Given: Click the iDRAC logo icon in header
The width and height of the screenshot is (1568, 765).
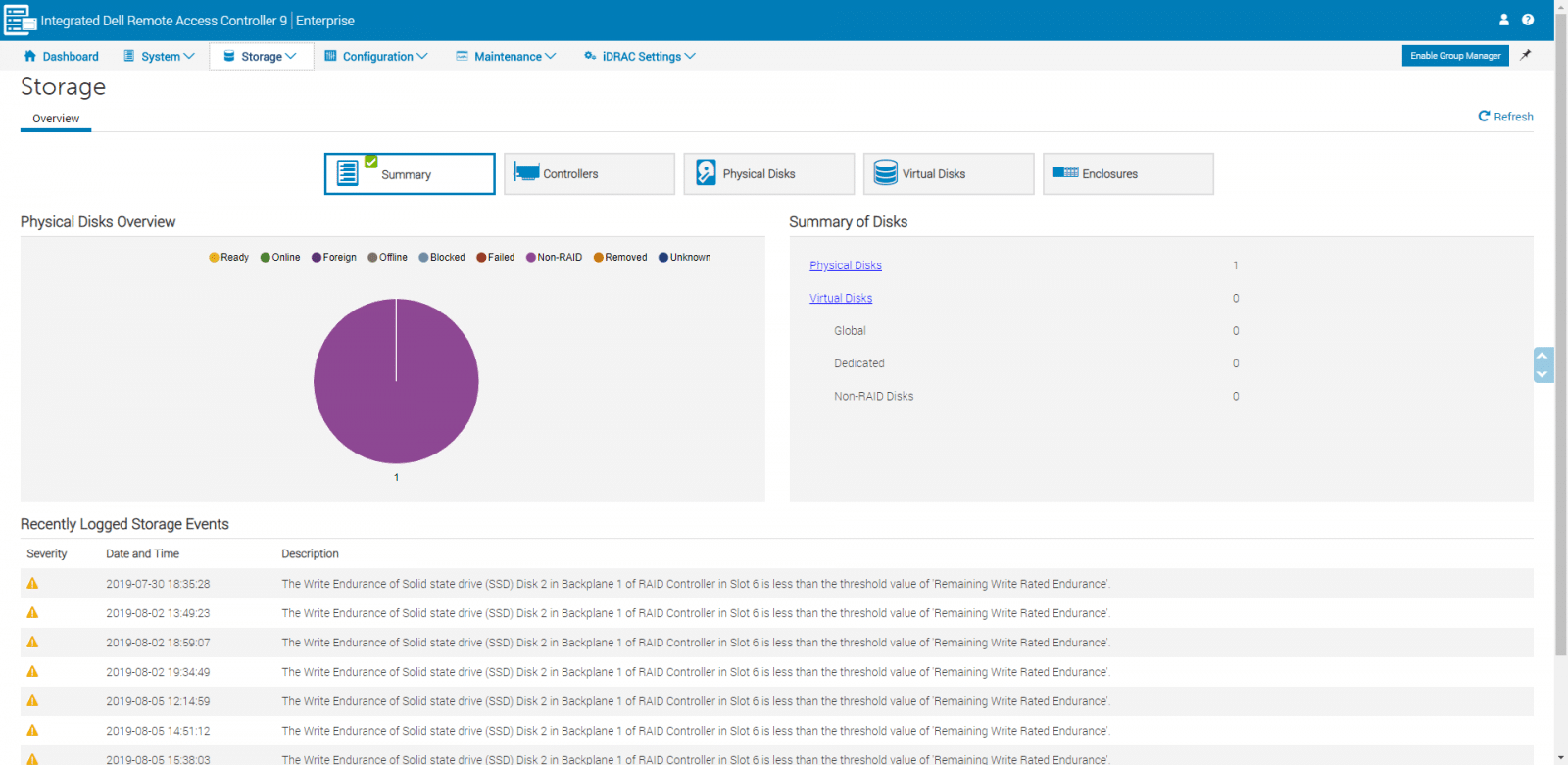Looking at the screenshot, I should (21, 20).
